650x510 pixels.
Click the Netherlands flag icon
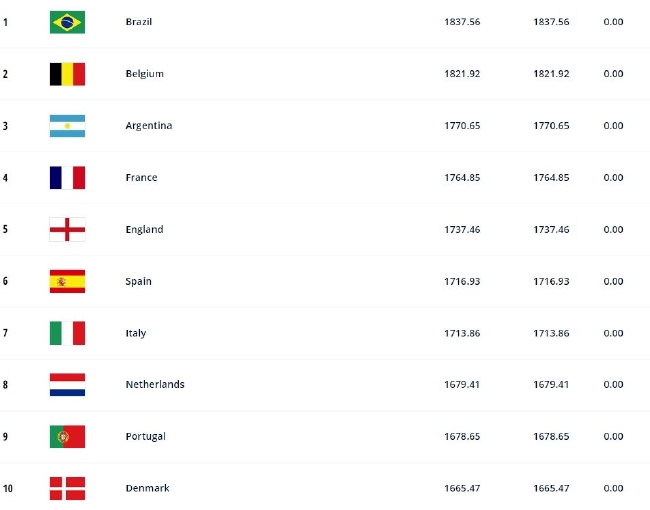pos(67,385)
